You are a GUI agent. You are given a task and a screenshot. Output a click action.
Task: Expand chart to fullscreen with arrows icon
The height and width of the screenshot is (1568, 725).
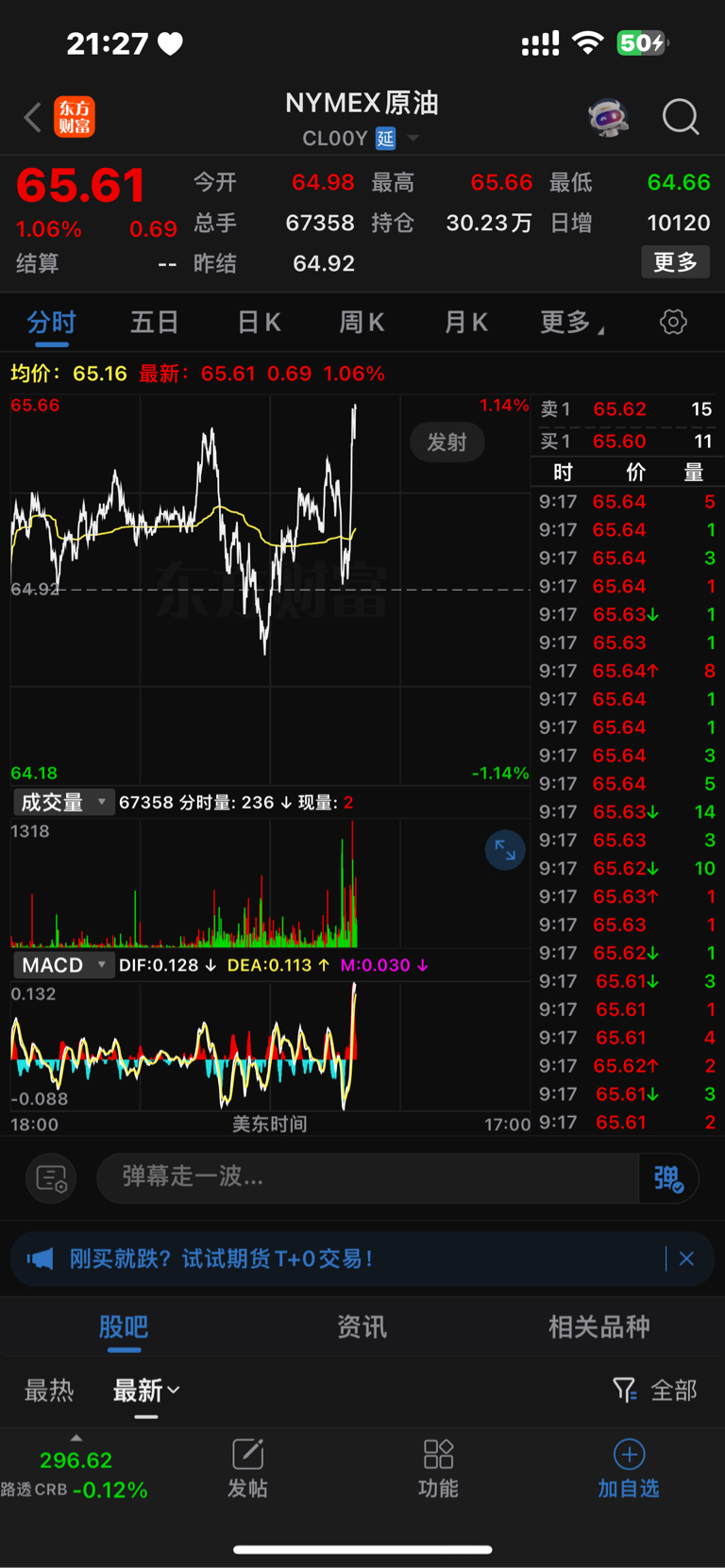pos(505,850)
